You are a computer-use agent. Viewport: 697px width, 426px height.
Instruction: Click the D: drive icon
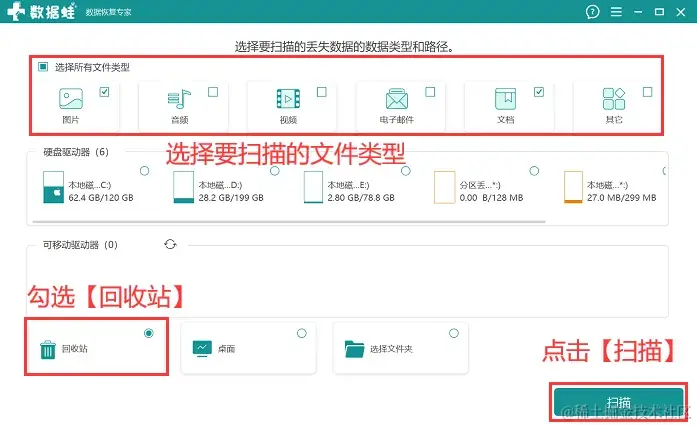point(184,187)
